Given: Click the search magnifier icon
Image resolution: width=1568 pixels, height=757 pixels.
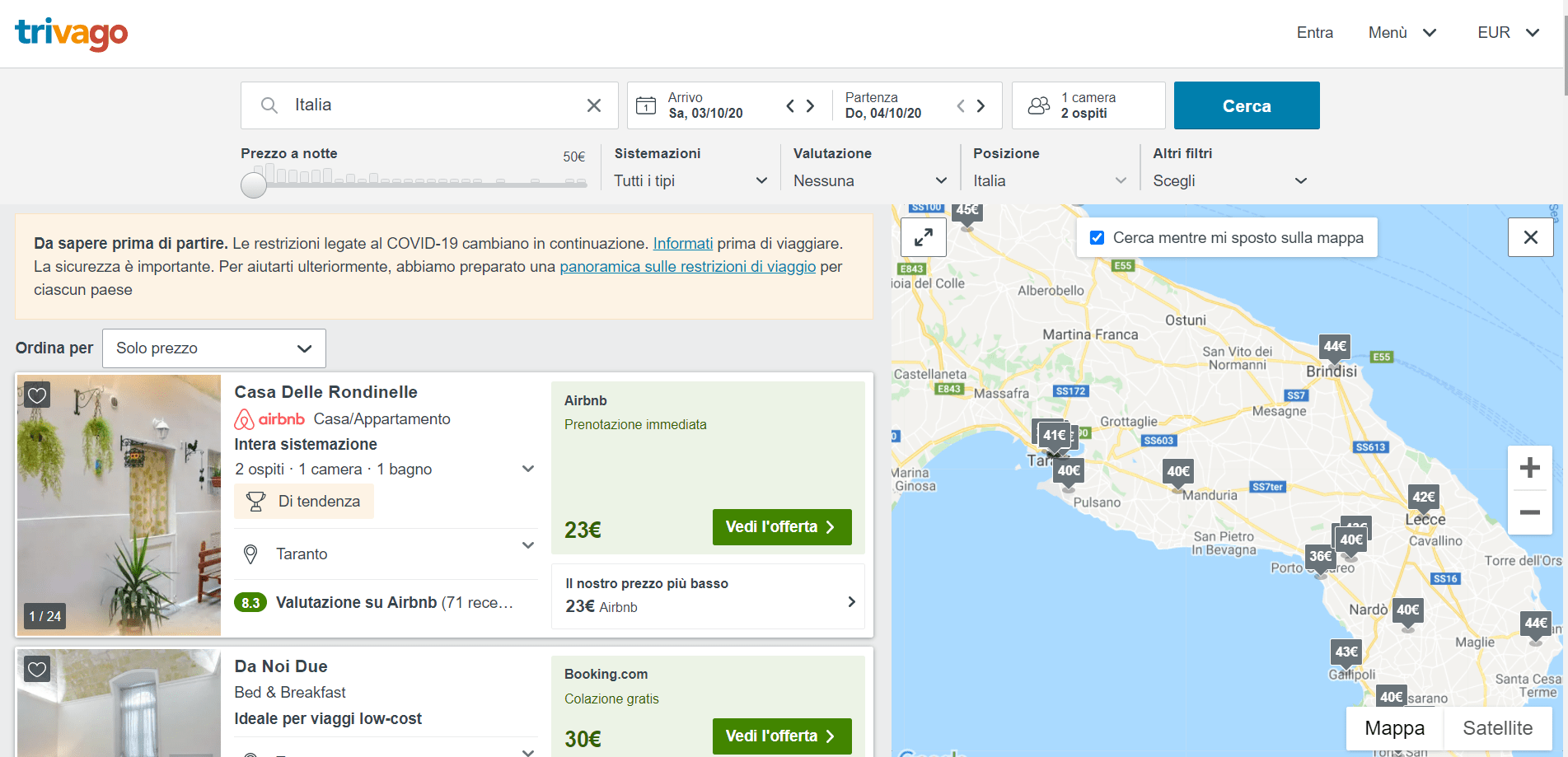Looking at the screenshot, I should click(269, 105).
